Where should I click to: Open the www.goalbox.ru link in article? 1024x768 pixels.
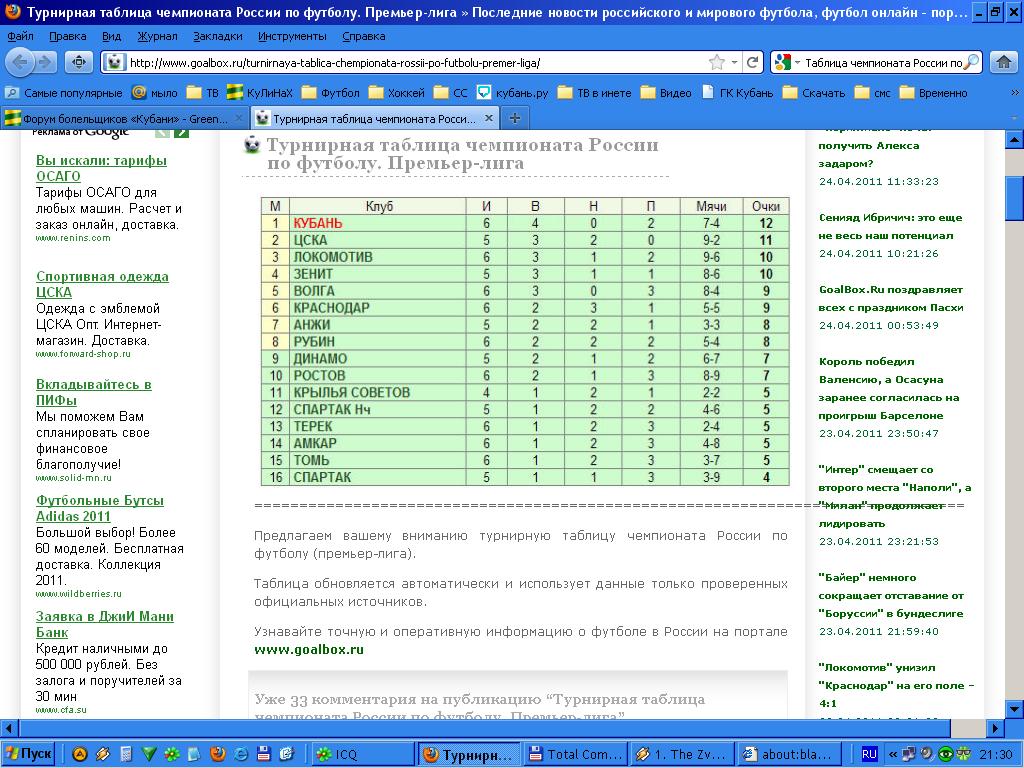[x=309, y=649]
